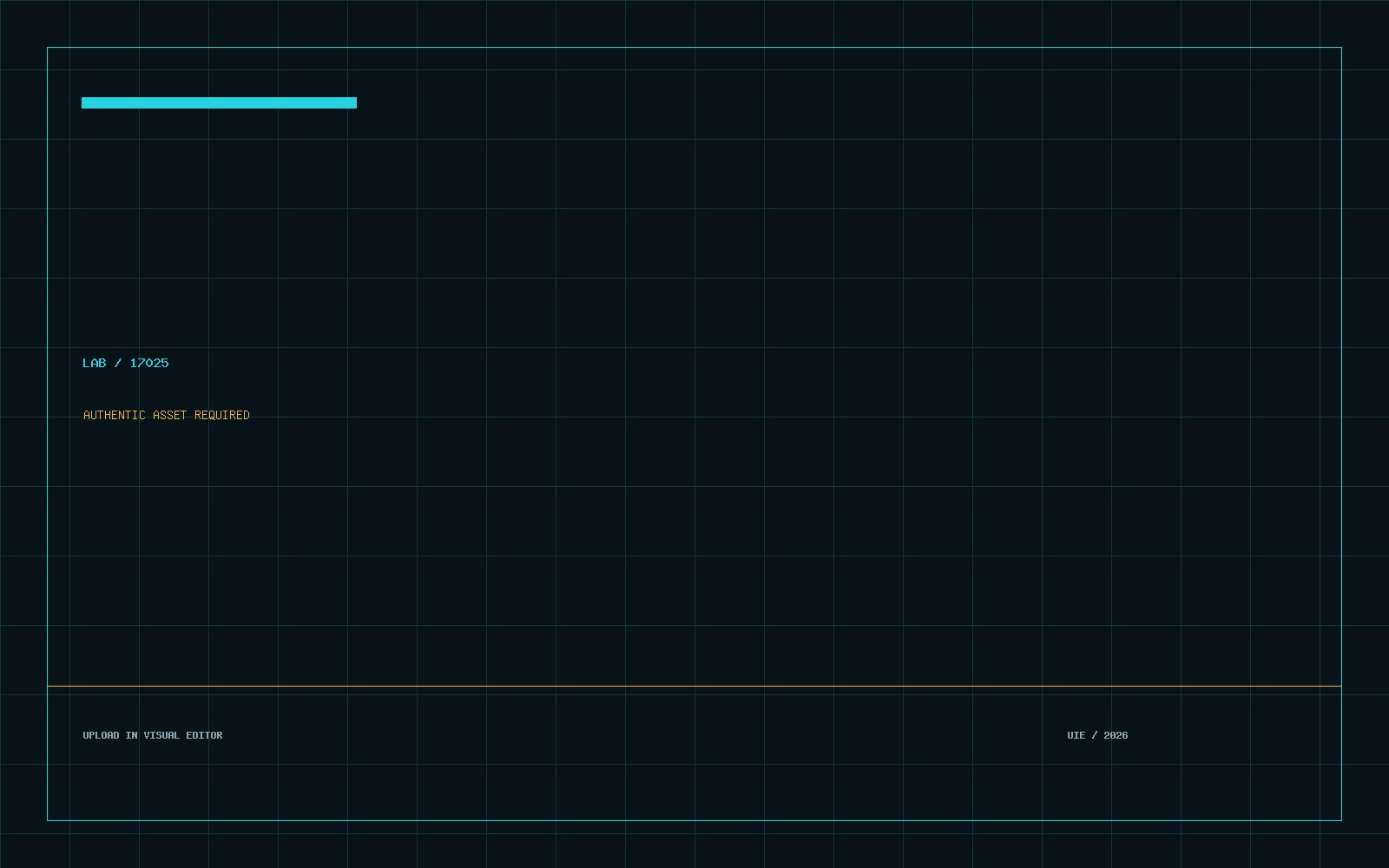Click 'UPLOAD IN VISUAL EDITOR' text
Viewport: 1389px width, 868px height.
pyautogui.click(x=153, y=735)
